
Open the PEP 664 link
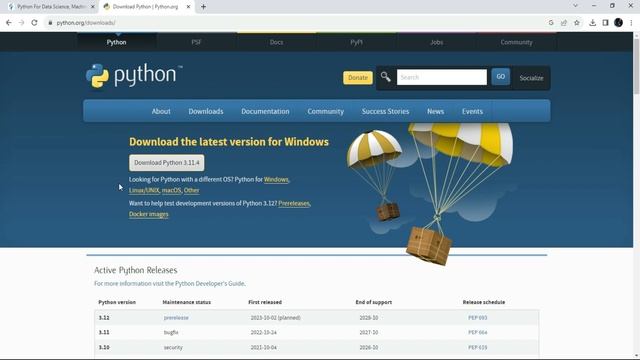(478, 332)
